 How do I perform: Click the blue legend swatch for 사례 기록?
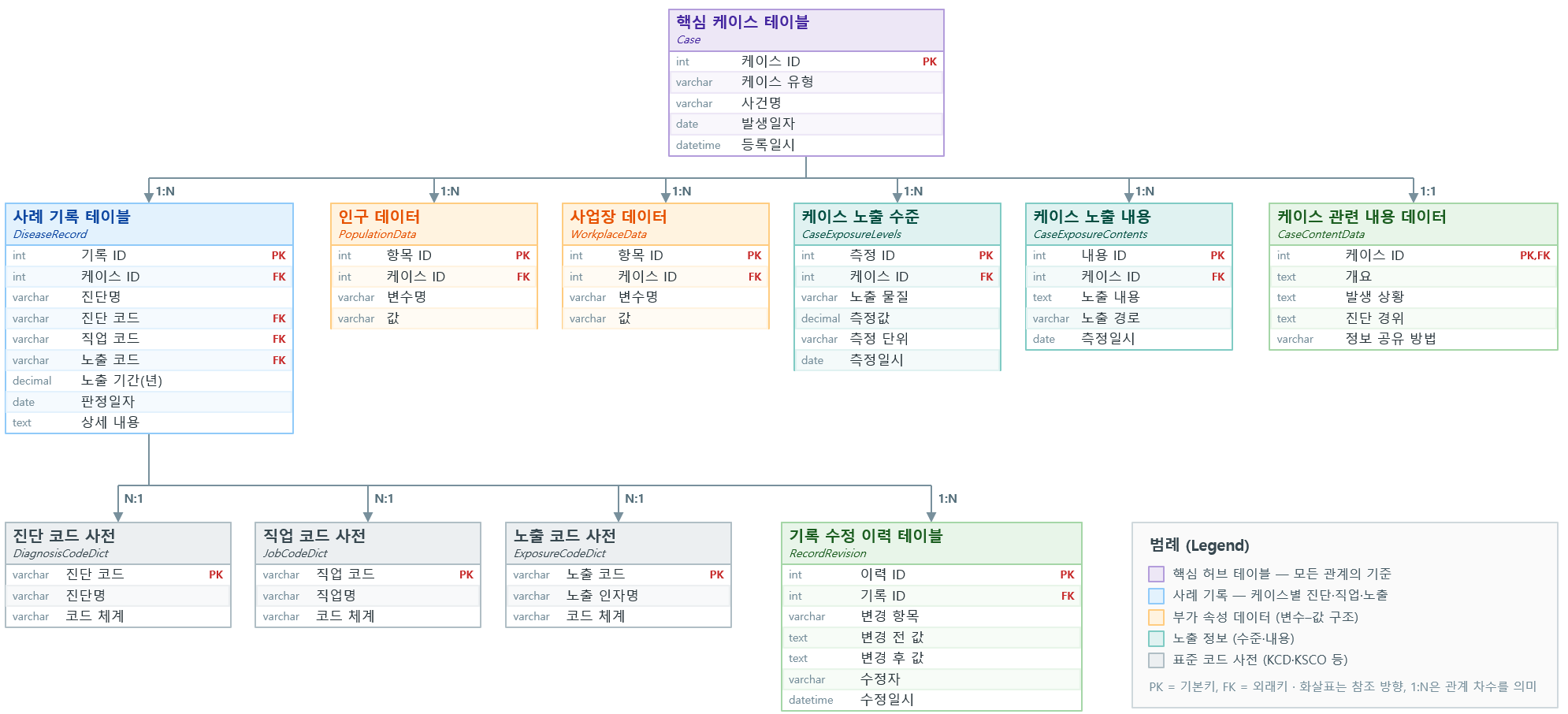[x=1156, y=596]
